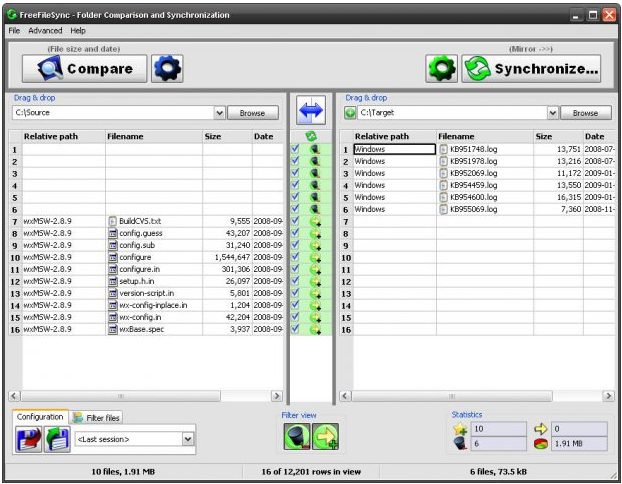Click size value 1,544,647
The width and height of the screenshot is (622, 484).
[x=232, y=257]
